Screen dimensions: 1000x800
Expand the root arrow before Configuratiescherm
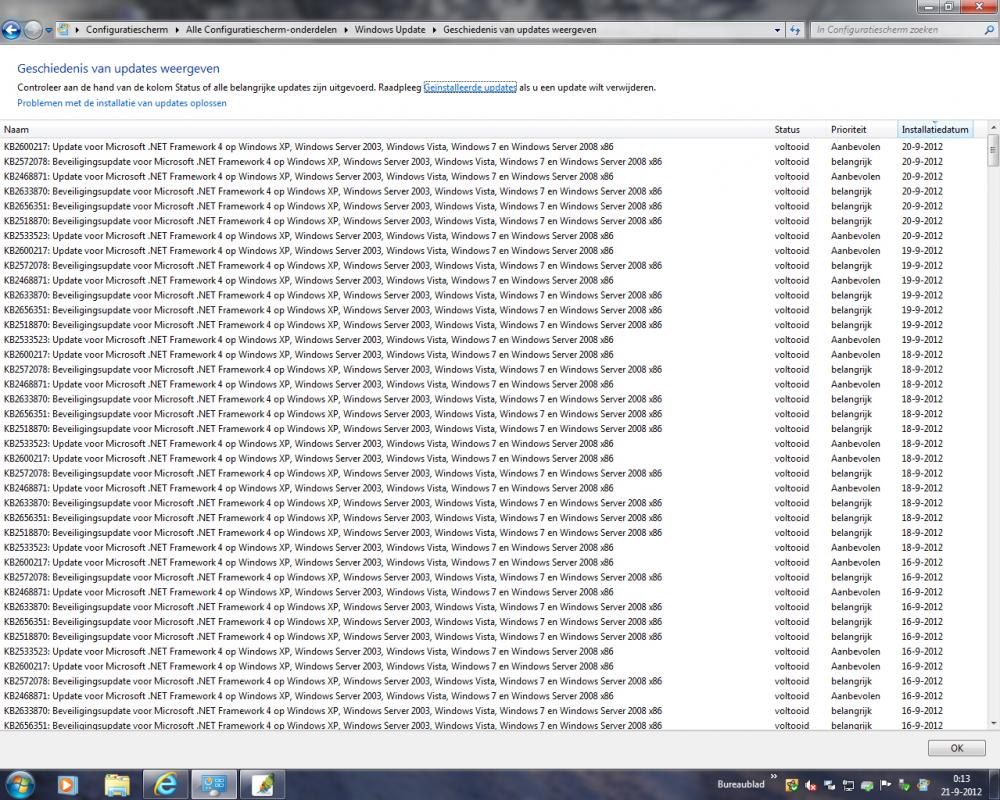click(x=77, y=30)
